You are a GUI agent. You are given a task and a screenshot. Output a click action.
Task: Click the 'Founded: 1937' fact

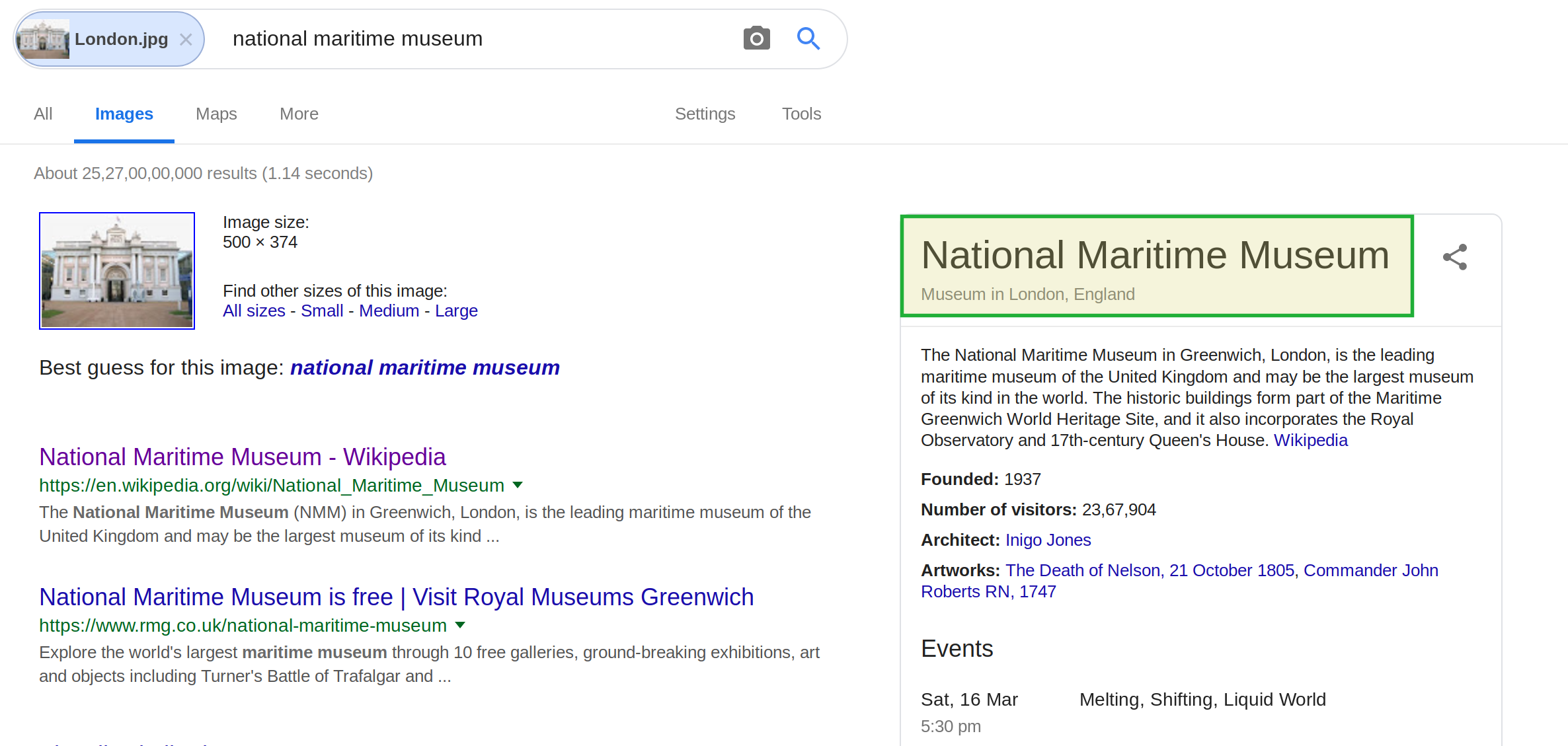coord(981,479)
